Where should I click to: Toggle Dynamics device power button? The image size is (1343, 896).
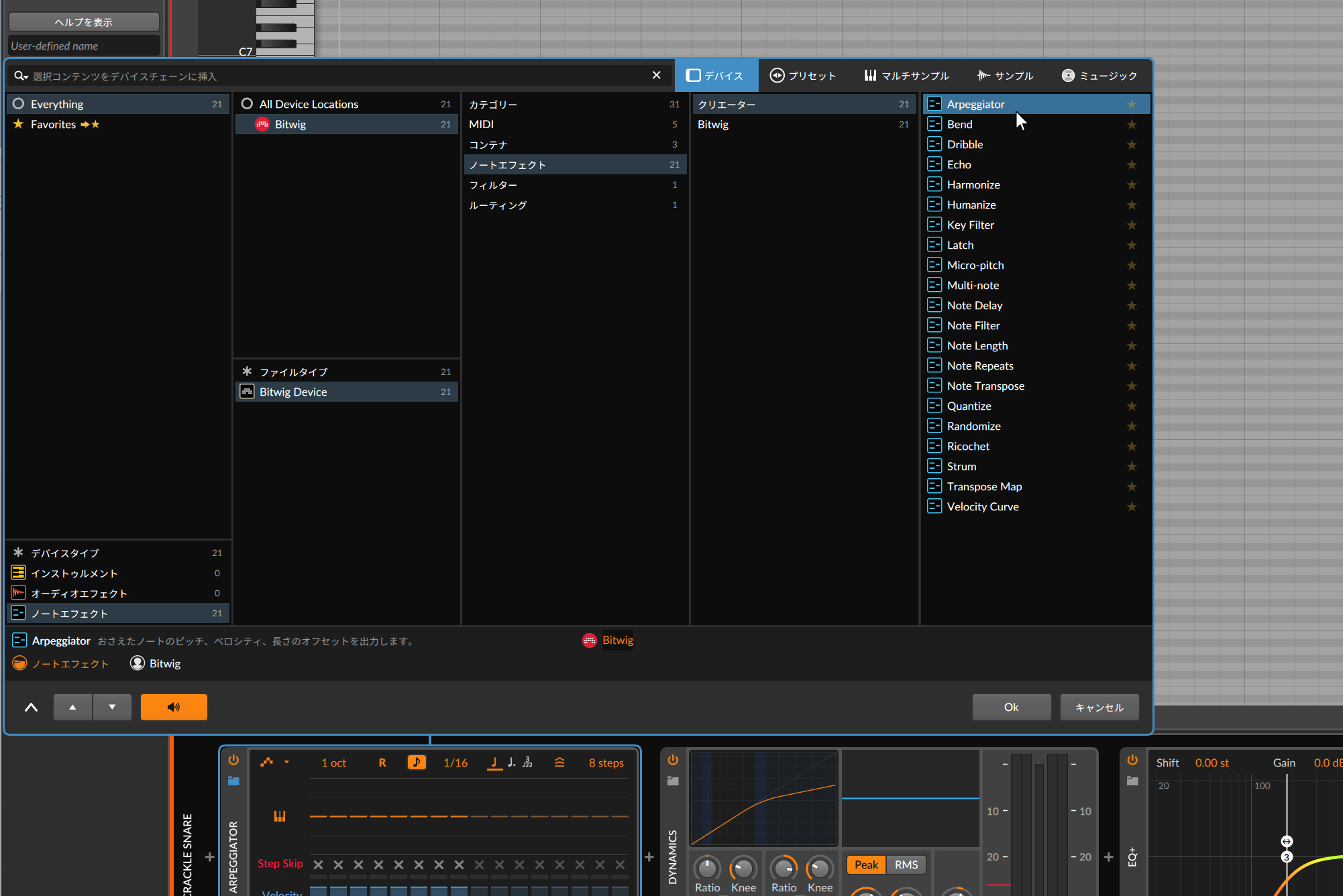coord(673,760)
